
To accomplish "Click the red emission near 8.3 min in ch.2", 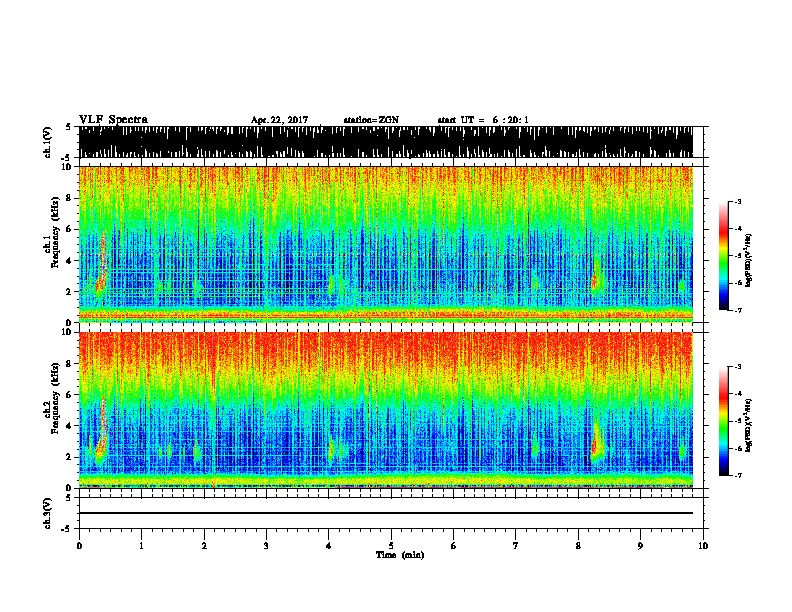I will (596, 442).
